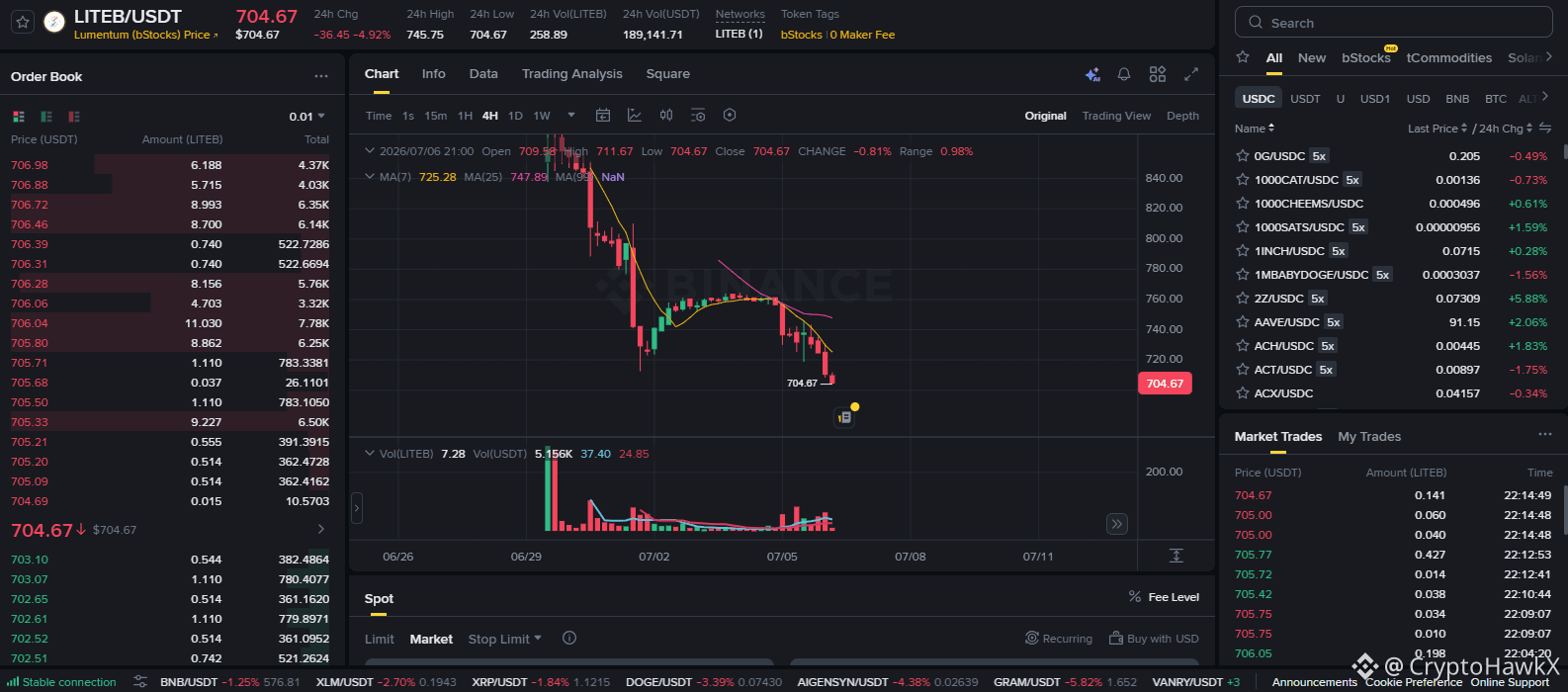Viewport: 1568px width, 692px height.
Task: Select the 1D chart interval
Action: [515, 116]
